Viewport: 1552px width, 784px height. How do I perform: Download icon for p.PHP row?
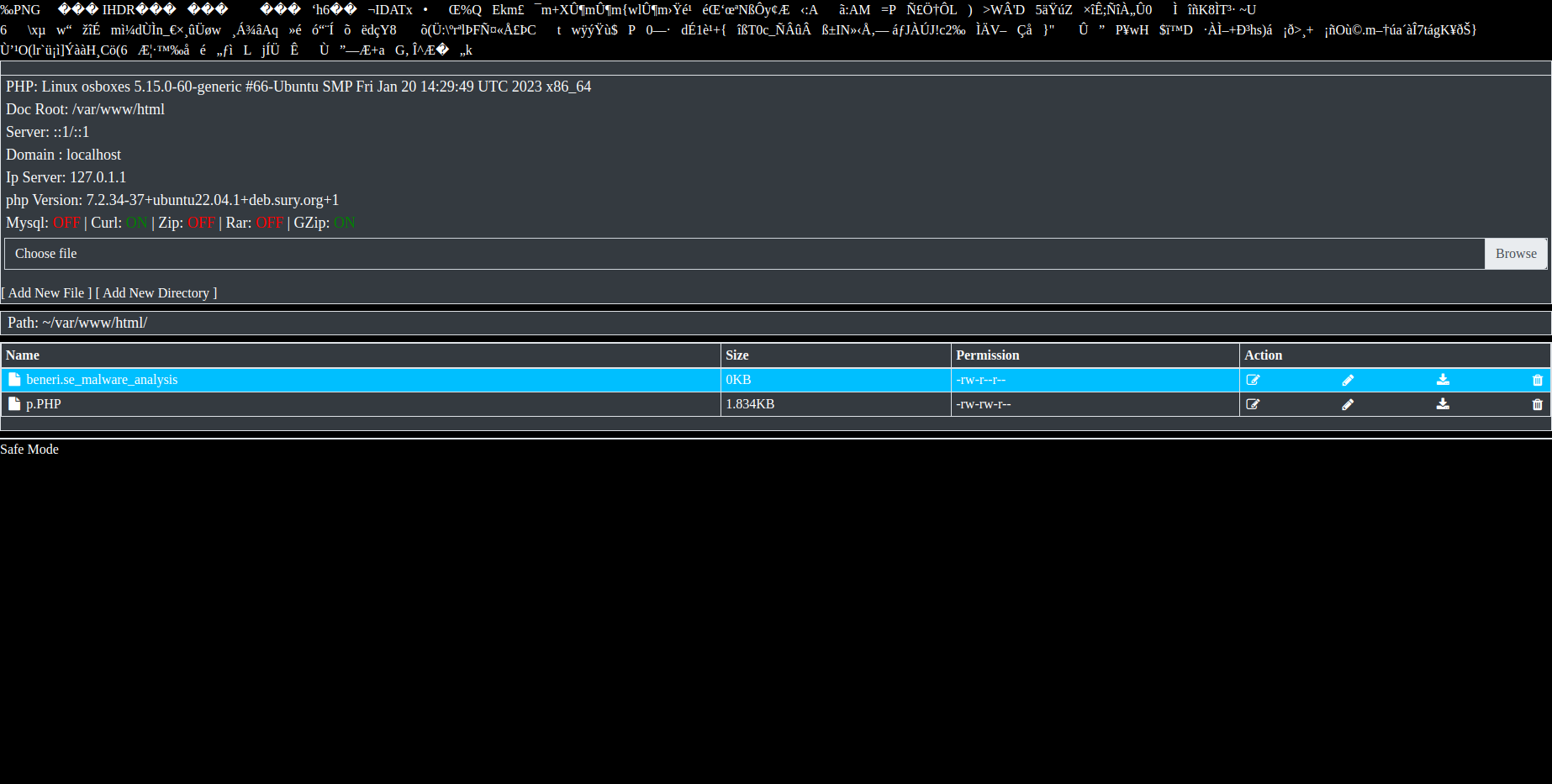(x=1443, y=404)
